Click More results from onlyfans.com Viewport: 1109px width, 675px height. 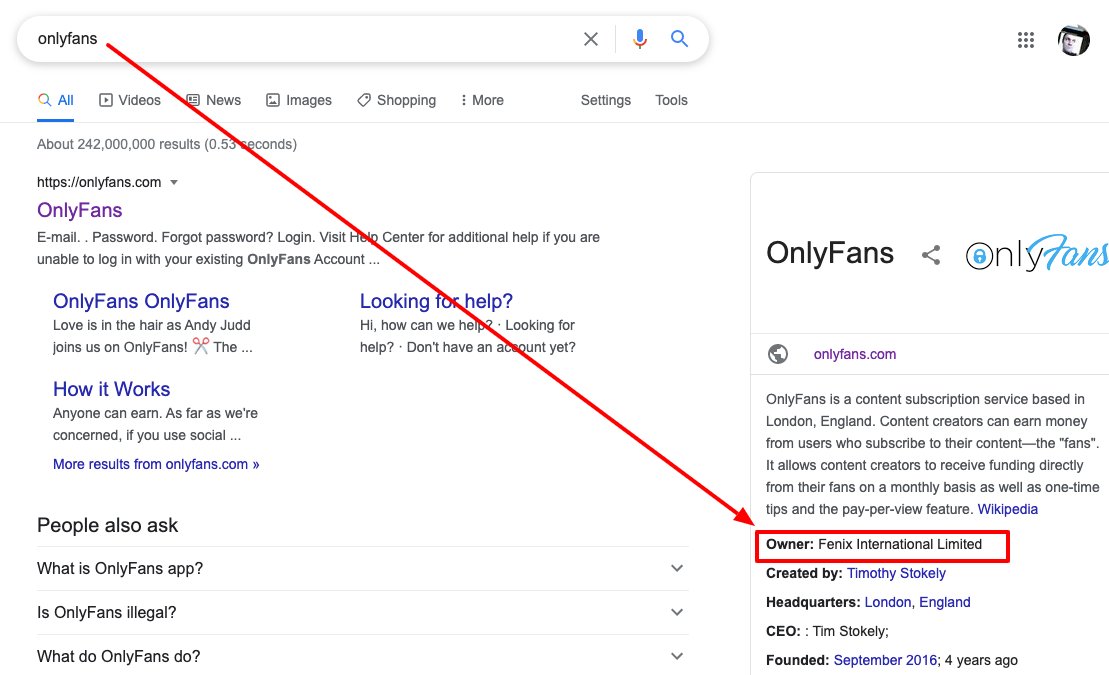[156, 464]
